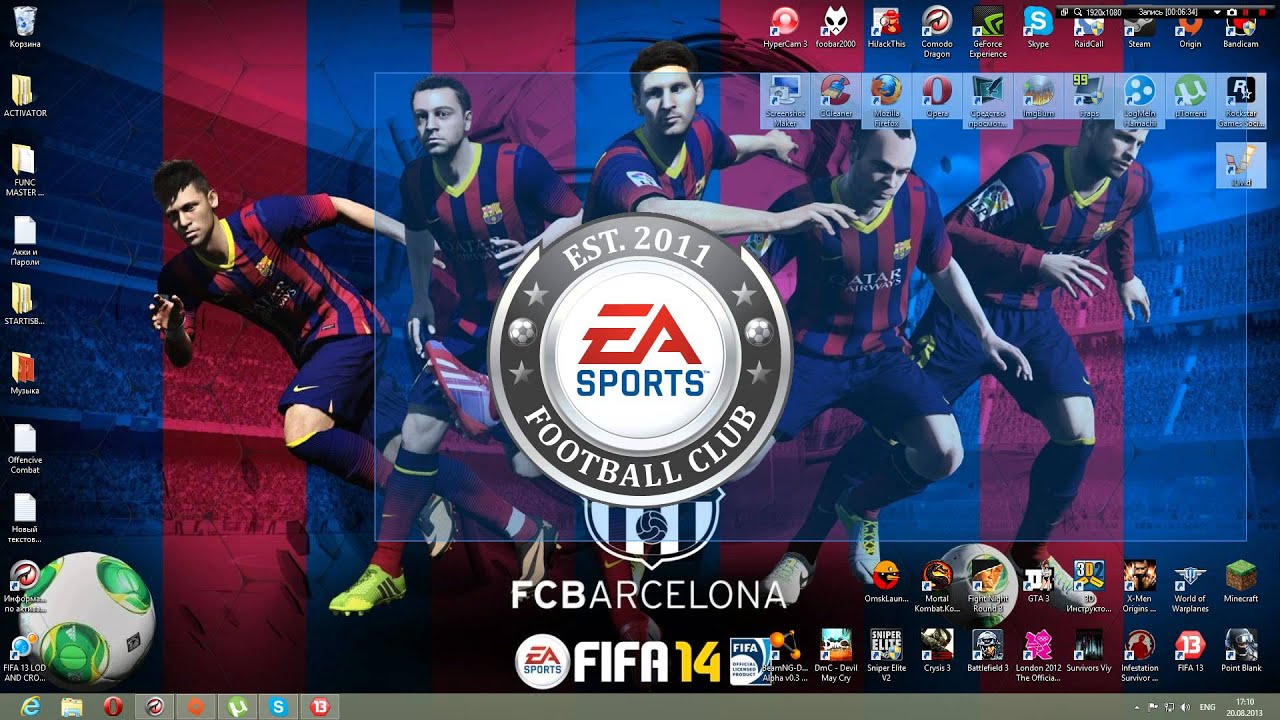This screenshot has height=720, width=1280.
Task: Switch to µTorrent in the taskbar
Action: (237, 706)
